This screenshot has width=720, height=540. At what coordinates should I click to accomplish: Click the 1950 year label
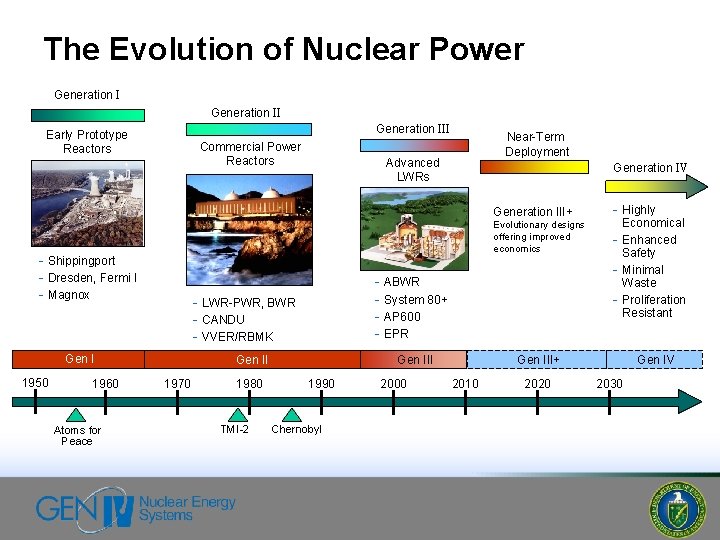point(35,382)
